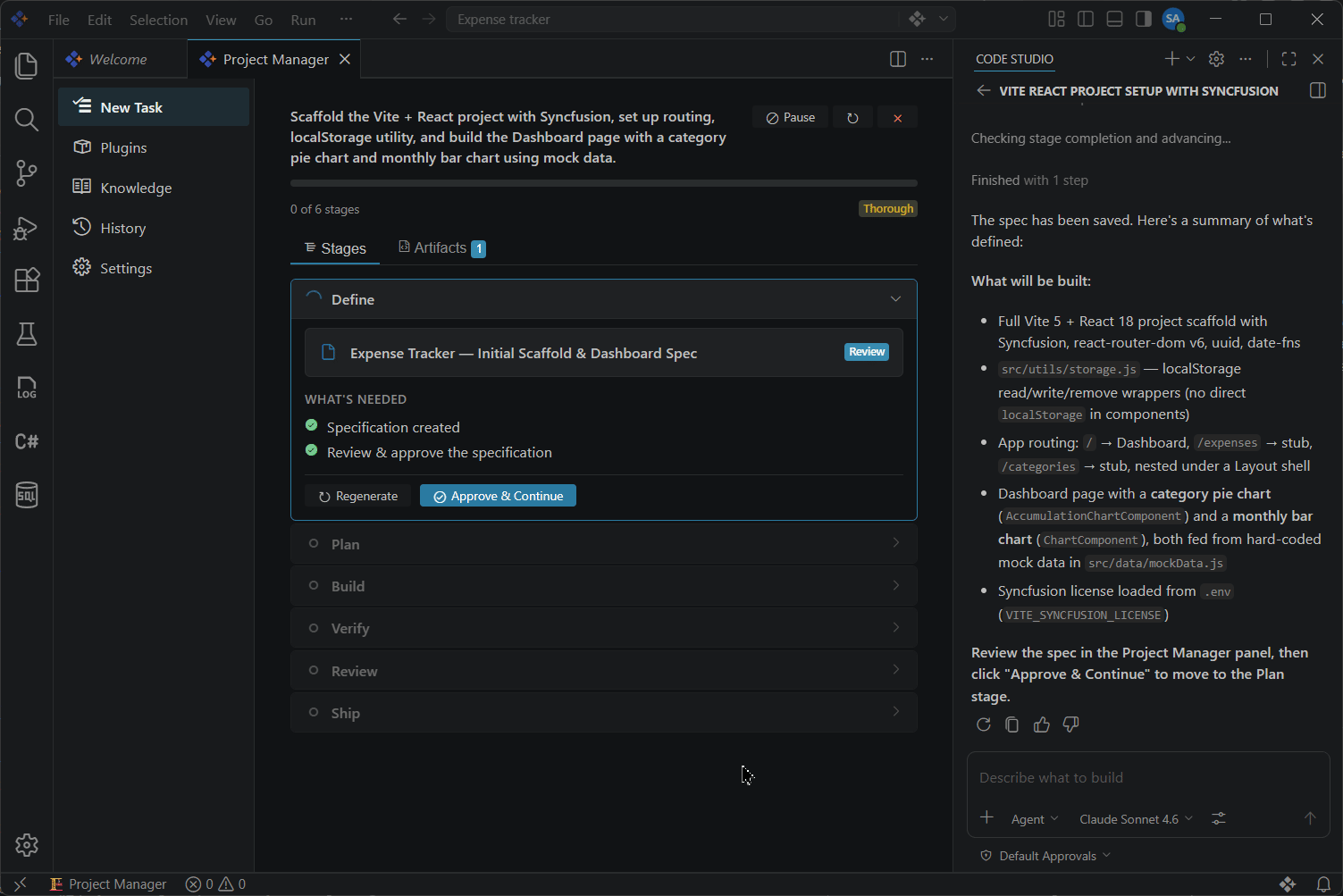This screenshot has height=896, width=1343.
Task: Expand the Verify stage
Action: pyautogui.click(x=604, y=628)
